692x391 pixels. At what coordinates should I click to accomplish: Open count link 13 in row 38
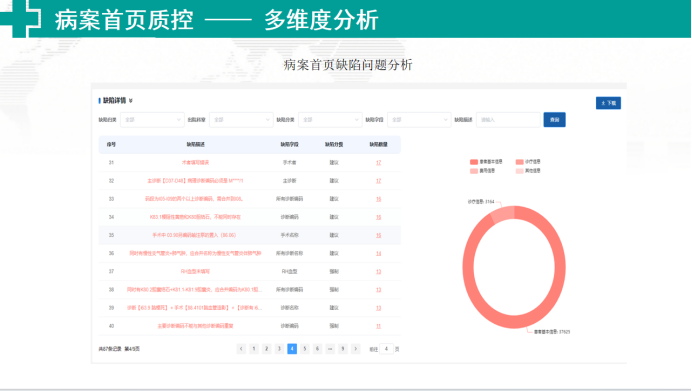point(378,290)
